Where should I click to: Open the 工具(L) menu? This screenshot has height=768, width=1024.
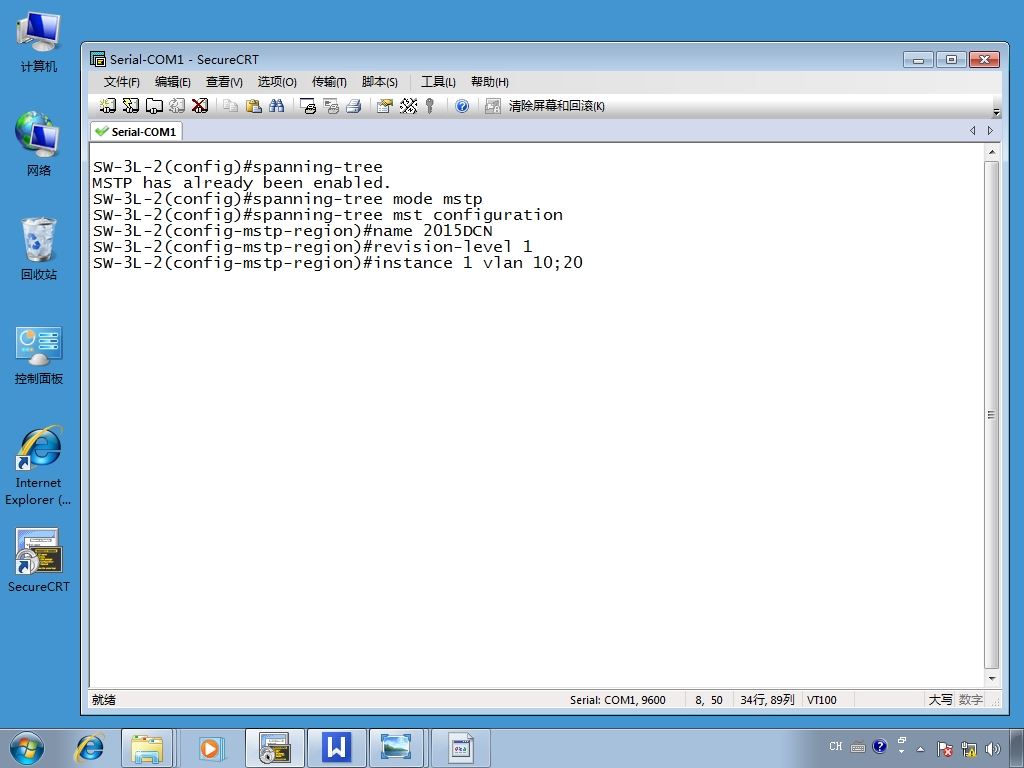pyautogui.click(x=438, y=82)
